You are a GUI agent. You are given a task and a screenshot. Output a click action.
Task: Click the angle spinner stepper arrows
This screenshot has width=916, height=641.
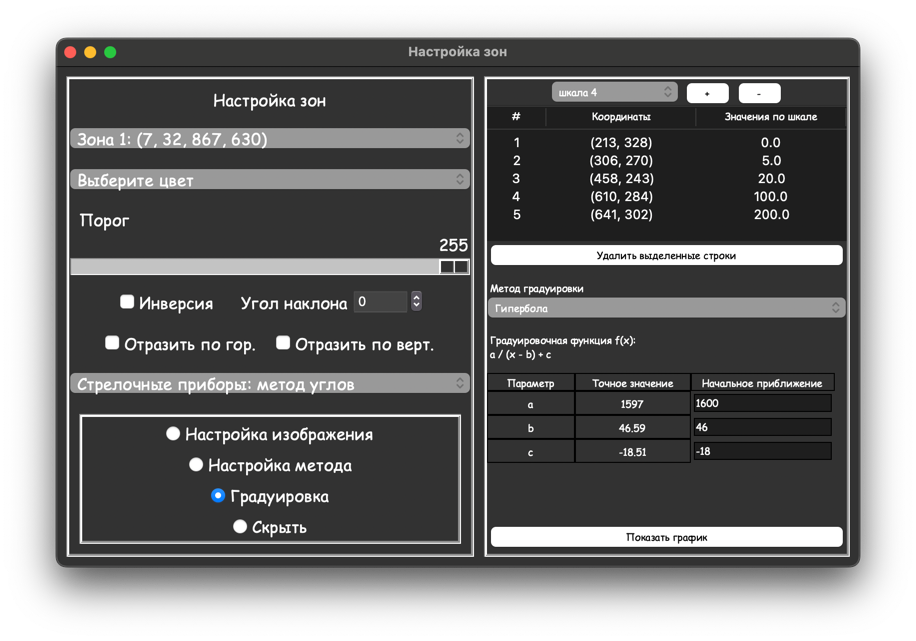click(x=416, y=302)
